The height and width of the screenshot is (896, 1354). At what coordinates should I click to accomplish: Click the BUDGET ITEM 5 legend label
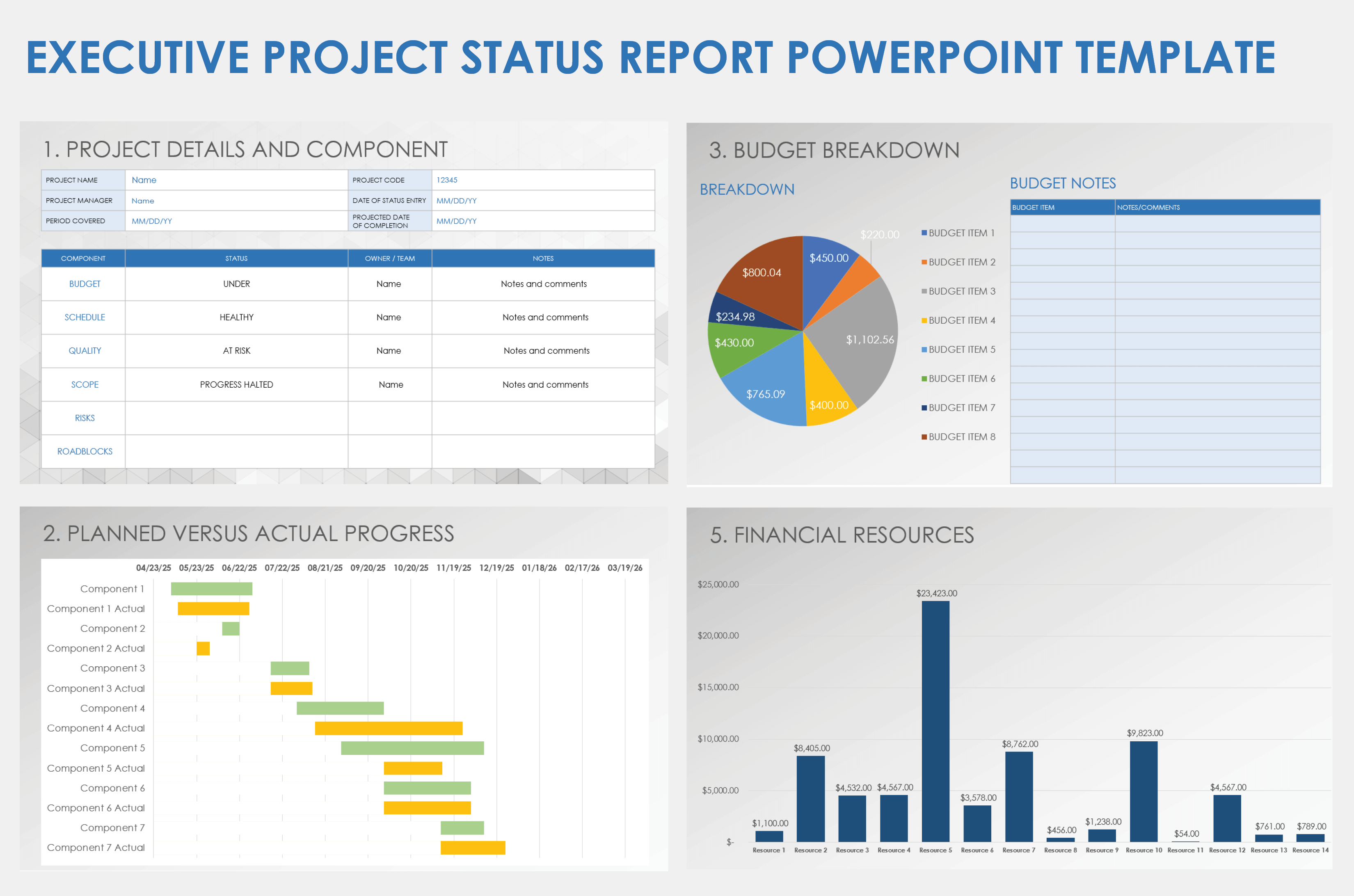point(962,350)
